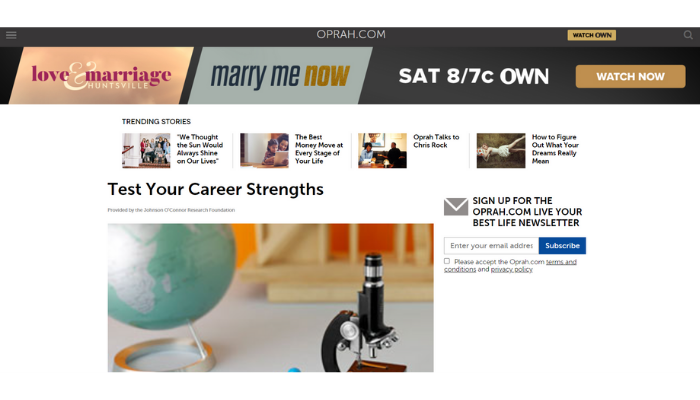This screenshot has height=400, width=700.
Task: Click the globe and microscope article image
Action: [271, 298]
